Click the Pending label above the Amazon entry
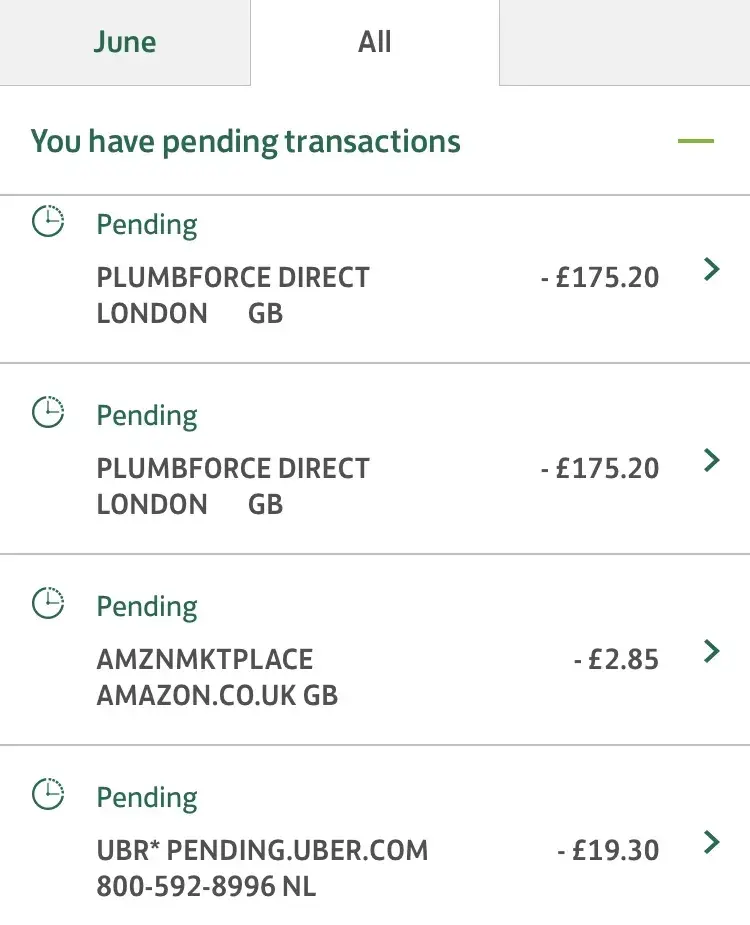 click(x=147, y=607)
